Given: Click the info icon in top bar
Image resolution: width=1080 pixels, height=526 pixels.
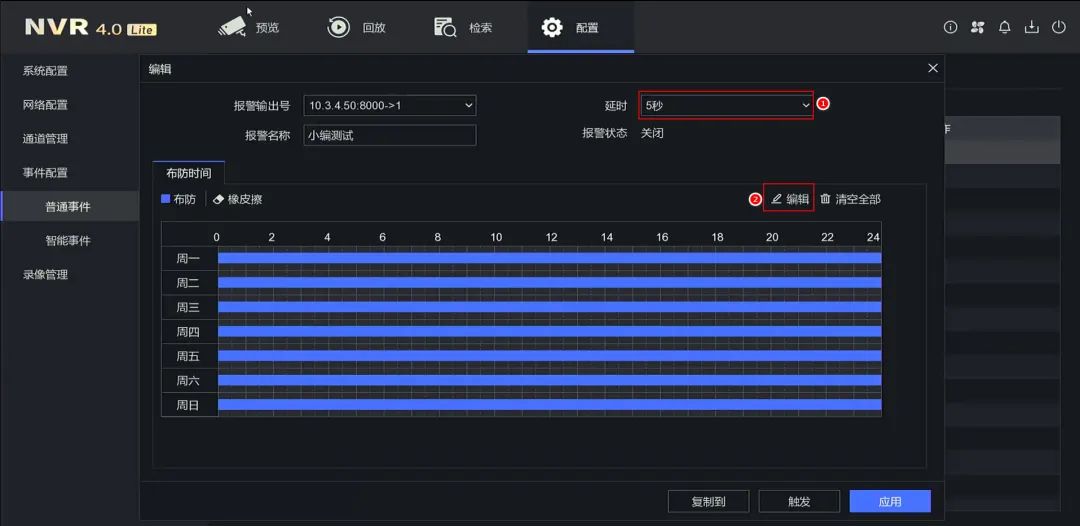Looking at the screenshot, I should (950, 27).
